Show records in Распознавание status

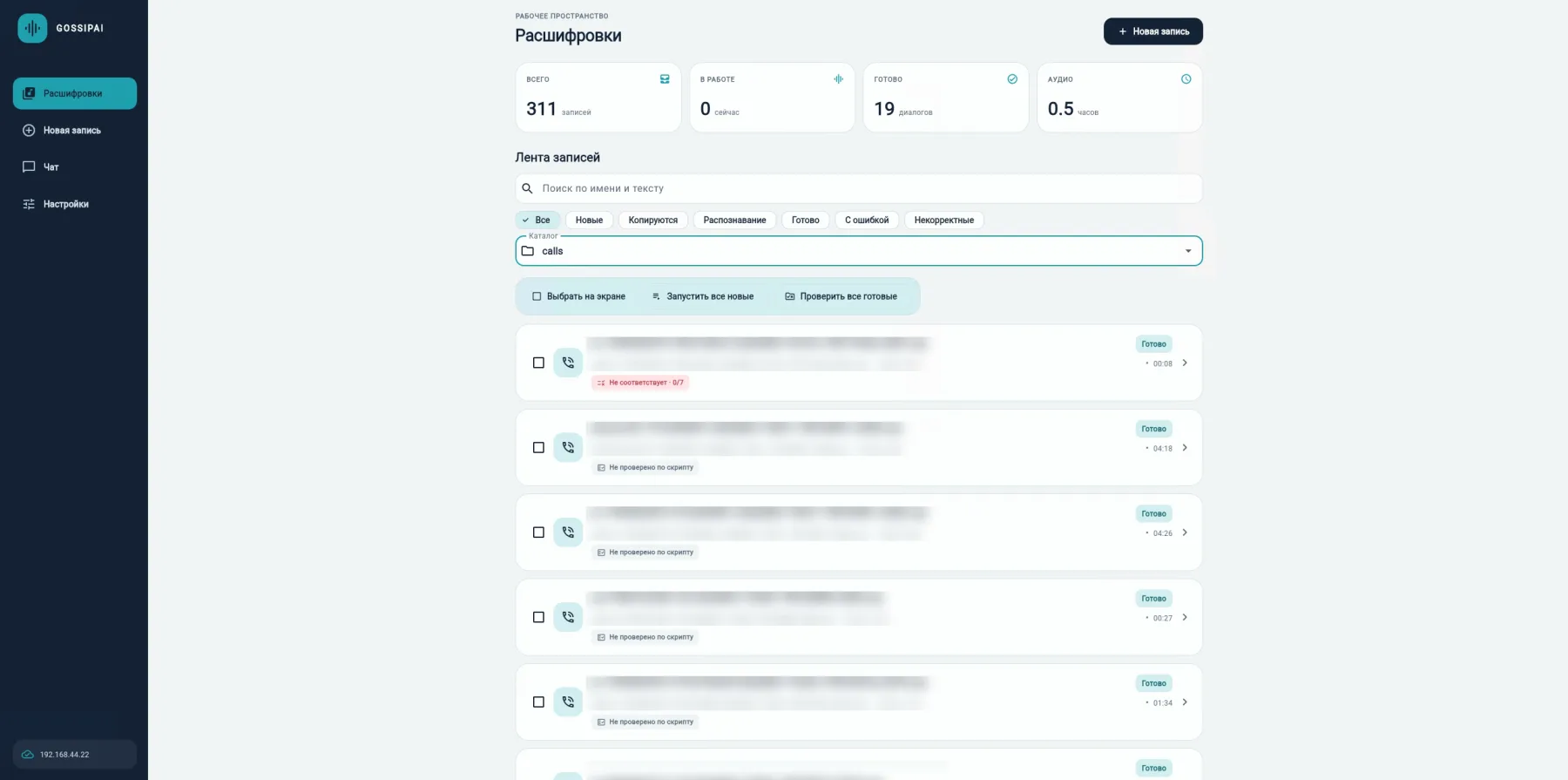(x=734, y=220)
